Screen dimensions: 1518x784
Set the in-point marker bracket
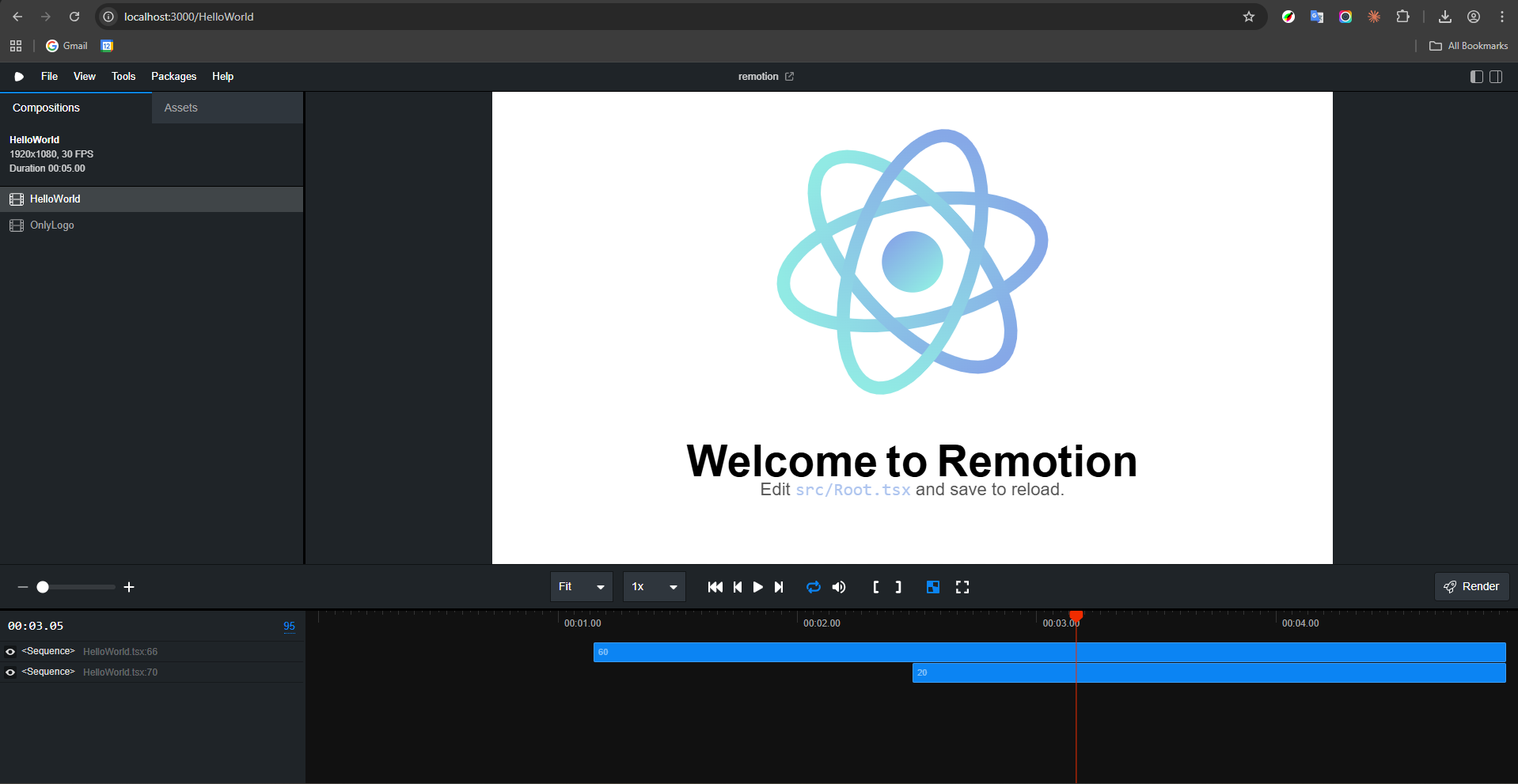point(875,587)
